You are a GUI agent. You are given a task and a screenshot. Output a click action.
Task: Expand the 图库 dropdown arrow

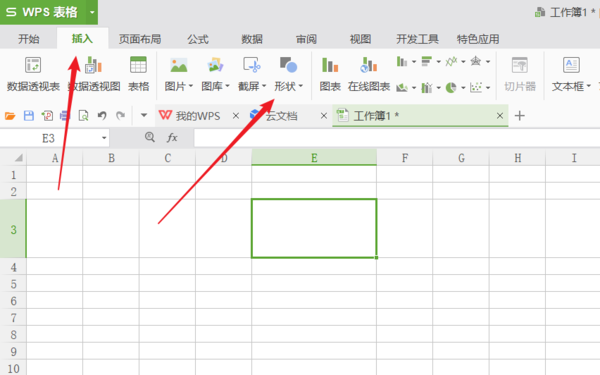click(227, 86)
